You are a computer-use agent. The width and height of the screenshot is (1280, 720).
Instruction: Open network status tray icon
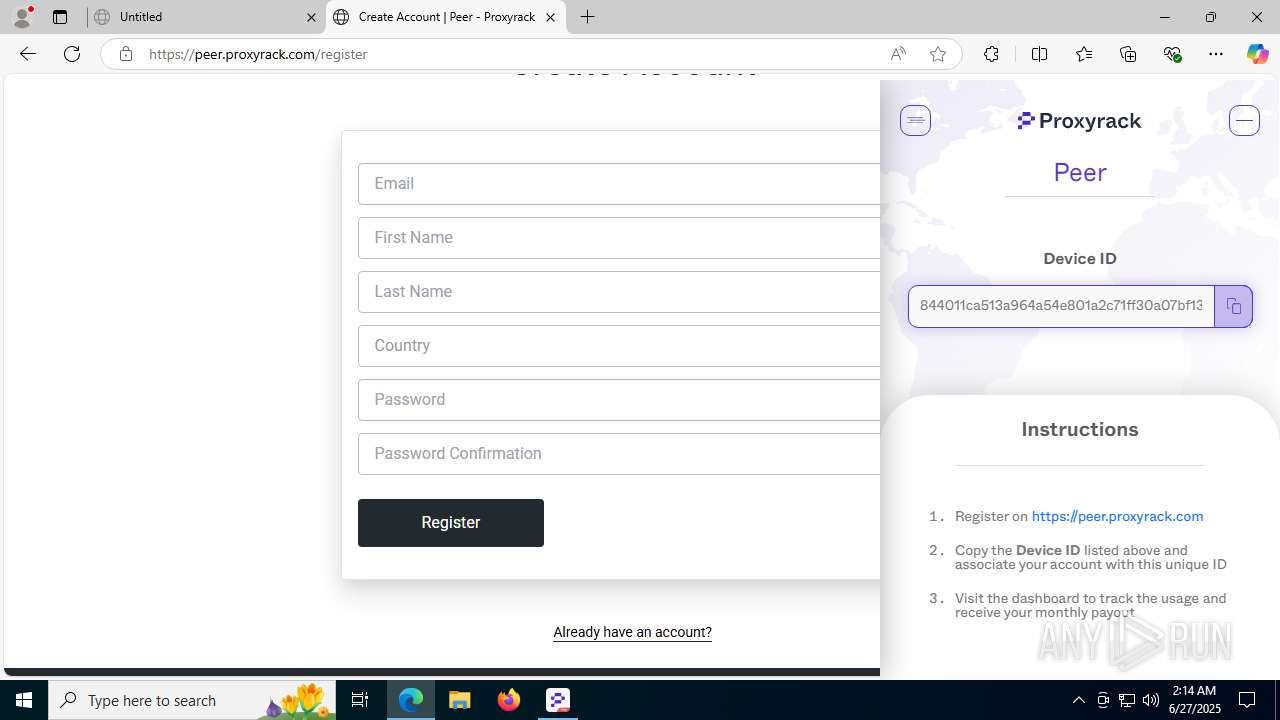point(1127,700)
